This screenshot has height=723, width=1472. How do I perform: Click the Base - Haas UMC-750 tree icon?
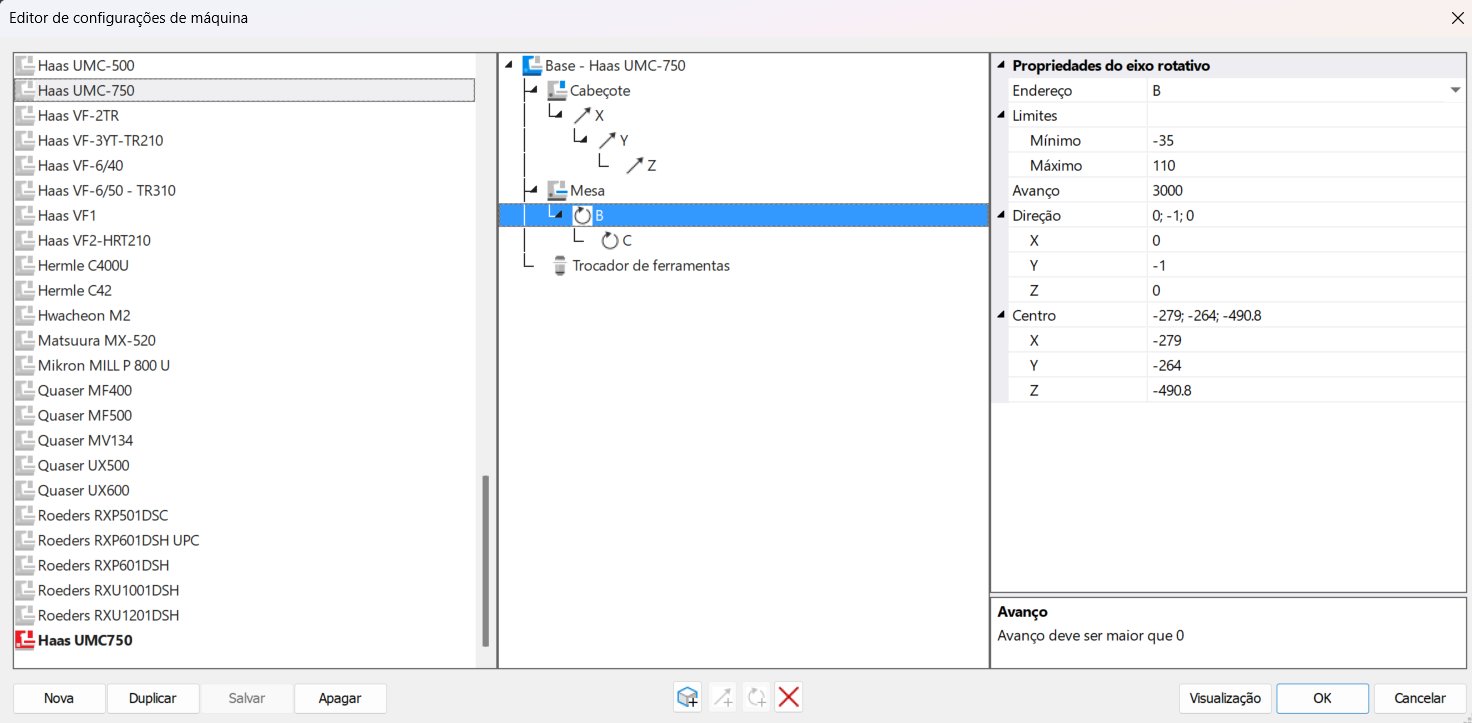point(532,65)
